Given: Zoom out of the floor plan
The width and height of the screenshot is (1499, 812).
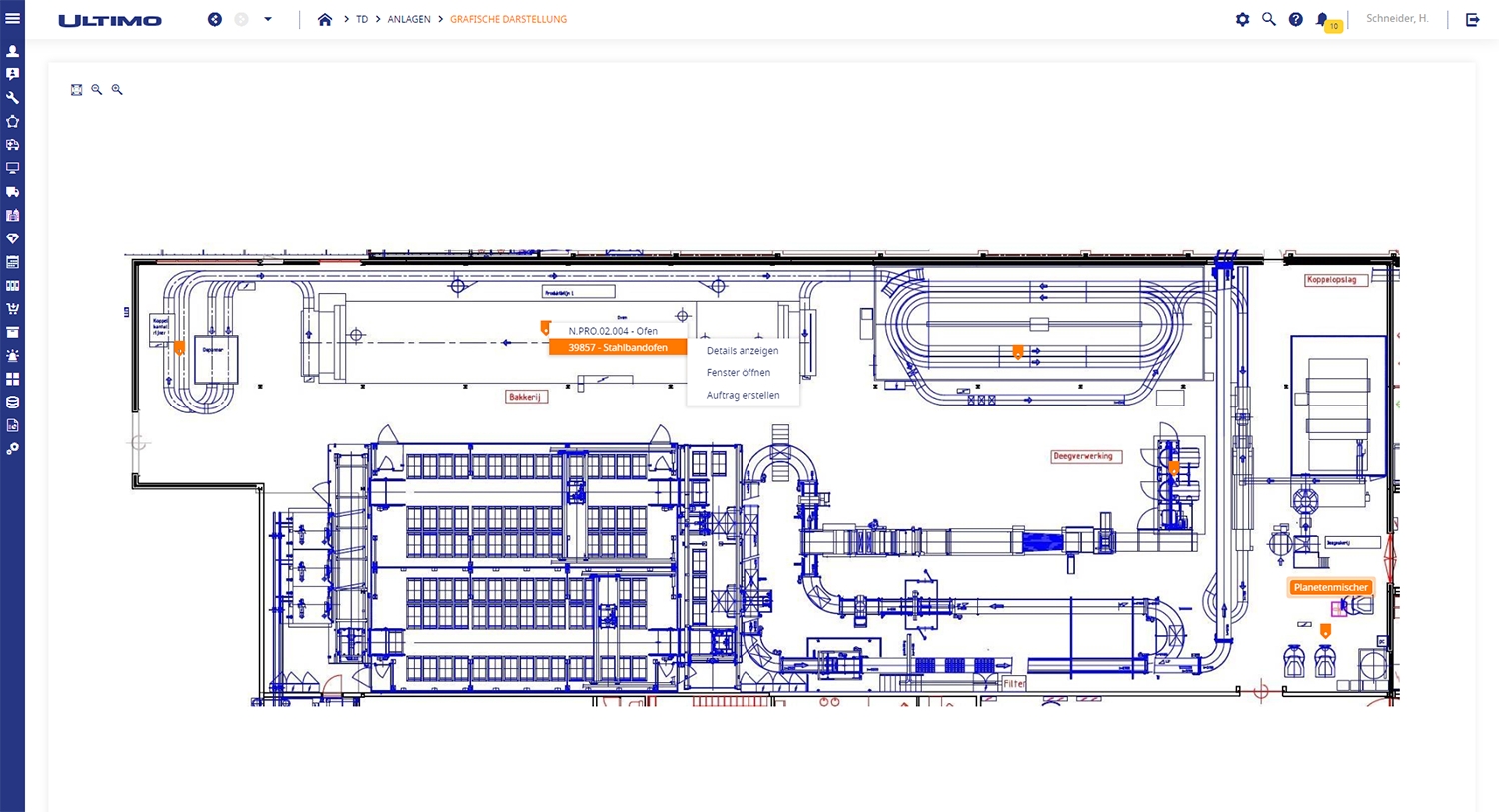Looking at the screenshot, I should coord(96,90).
